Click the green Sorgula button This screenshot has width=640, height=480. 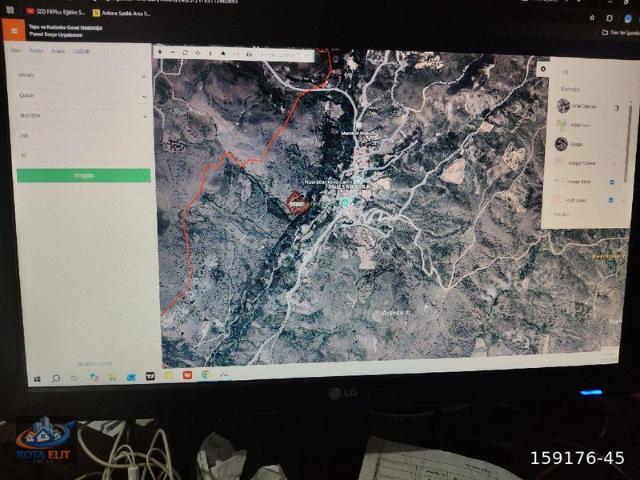tap(84, 176)
